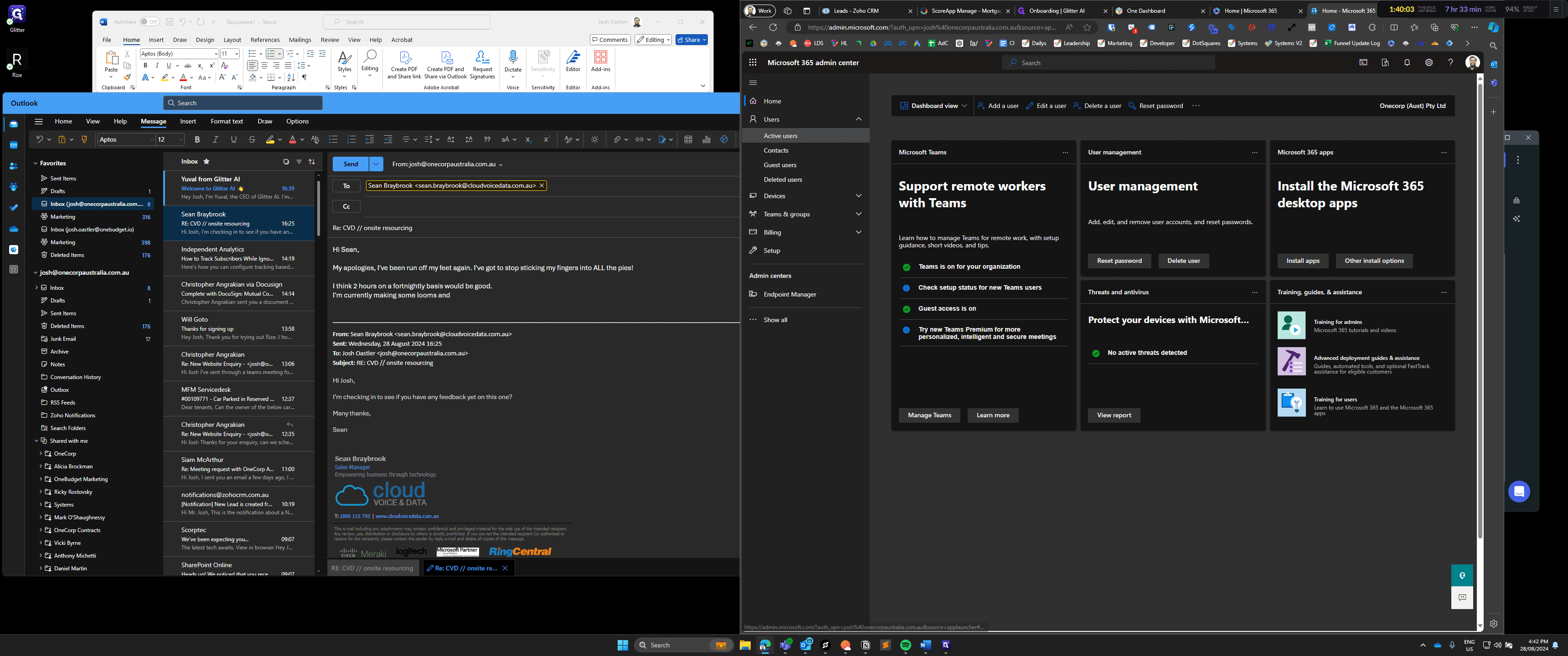The width and height of the screenshot is (1568, 656).
Task: Open Calendar from Outlook's left rail
Action: click(x=13, y=145)
